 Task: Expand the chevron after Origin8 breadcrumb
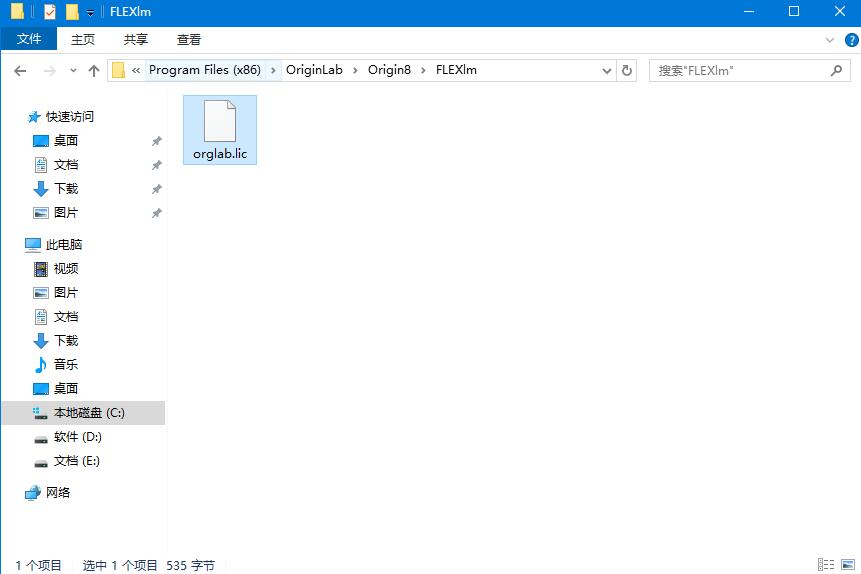[423, 70]
